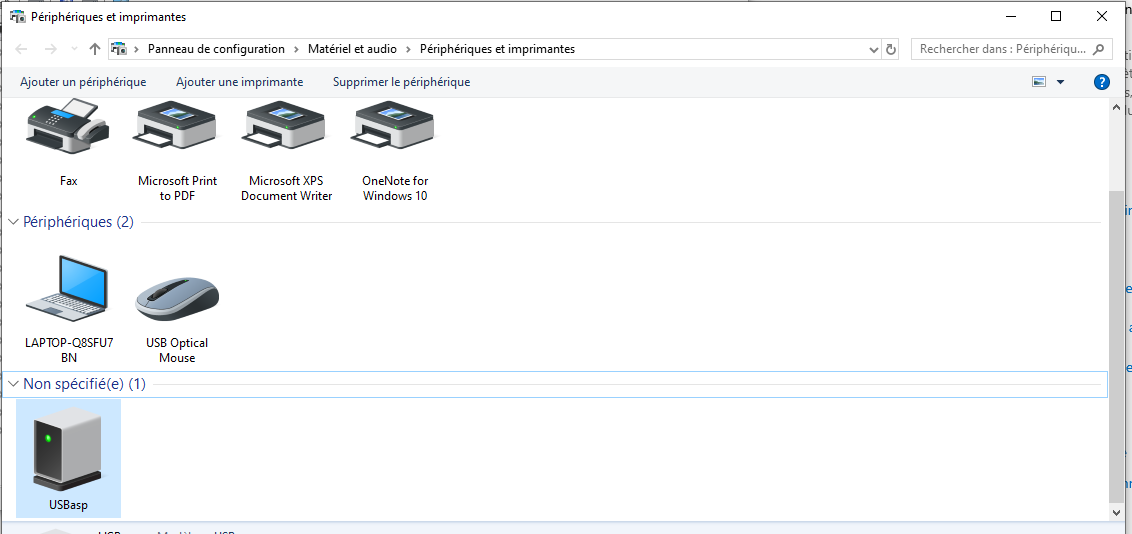The image size is (1132, 534).
Task: Click chevron after Panneau de configuration
Action: [x=296, y=49]
